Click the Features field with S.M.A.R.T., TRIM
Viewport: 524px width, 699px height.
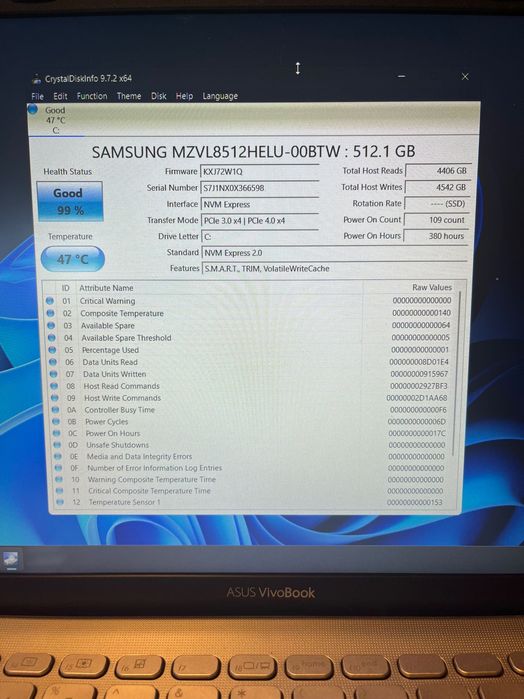pyautogui.click(x=334, y=269)
